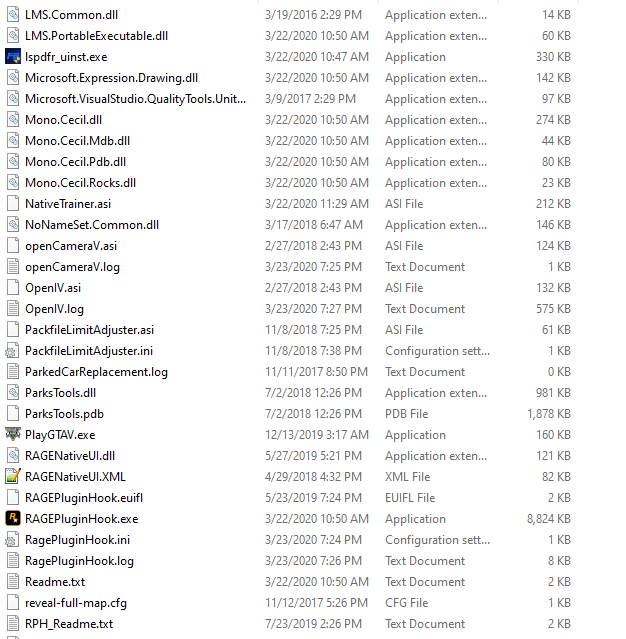Image resolution: width=626 pixels, height=639 pixels.
Task: Click the ParksTools.pdb file icon
Action: click(x=13, y=414)
